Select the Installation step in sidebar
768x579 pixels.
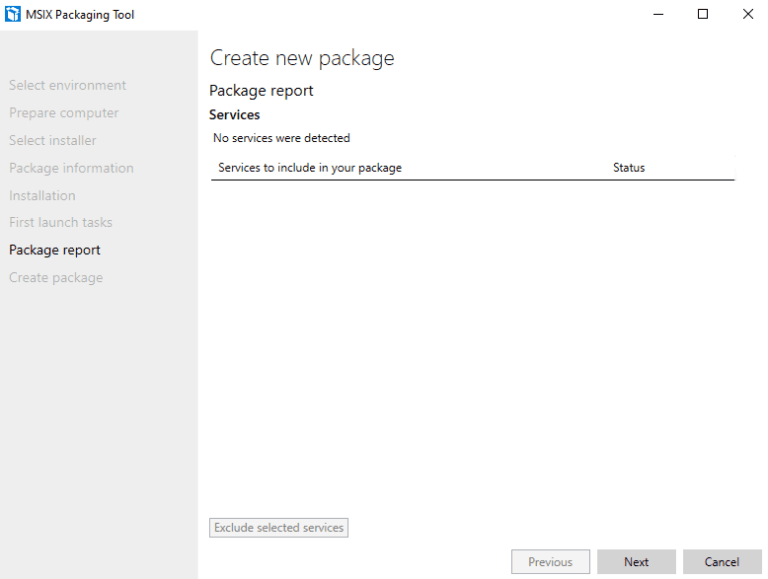(x=42, y=196)
